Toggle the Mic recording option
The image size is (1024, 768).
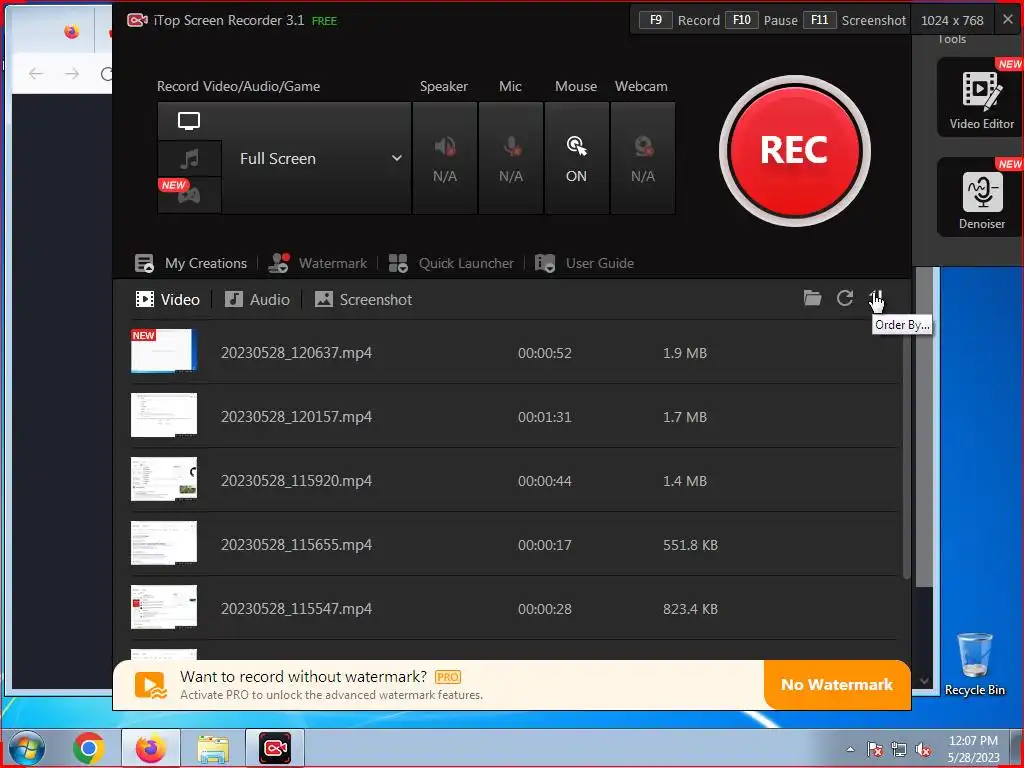point(511,158)
